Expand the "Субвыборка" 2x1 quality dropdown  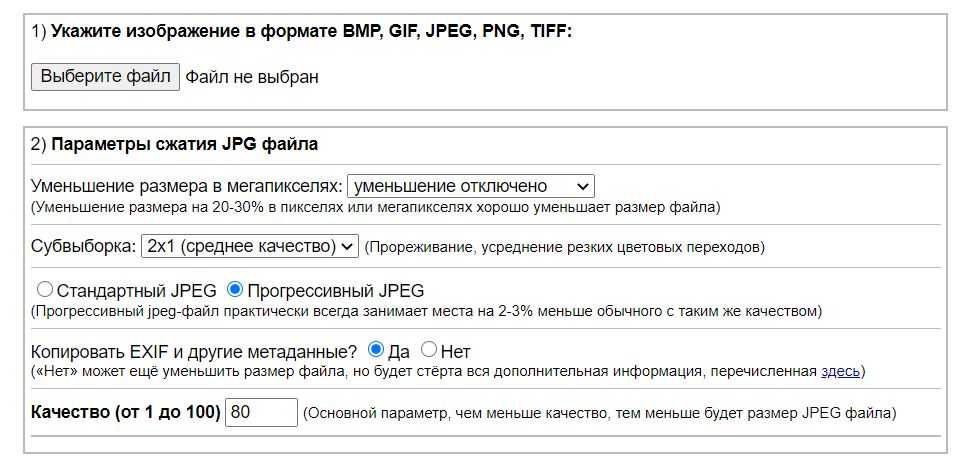pos(249,246)
